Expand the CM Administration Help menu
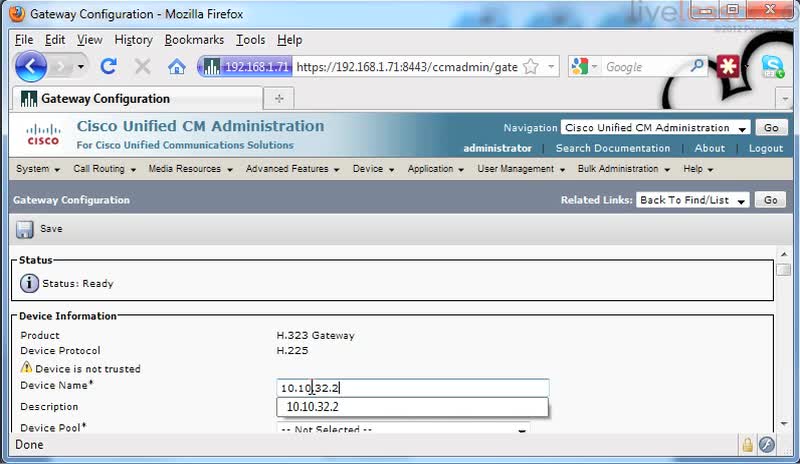 coord(698,169)
